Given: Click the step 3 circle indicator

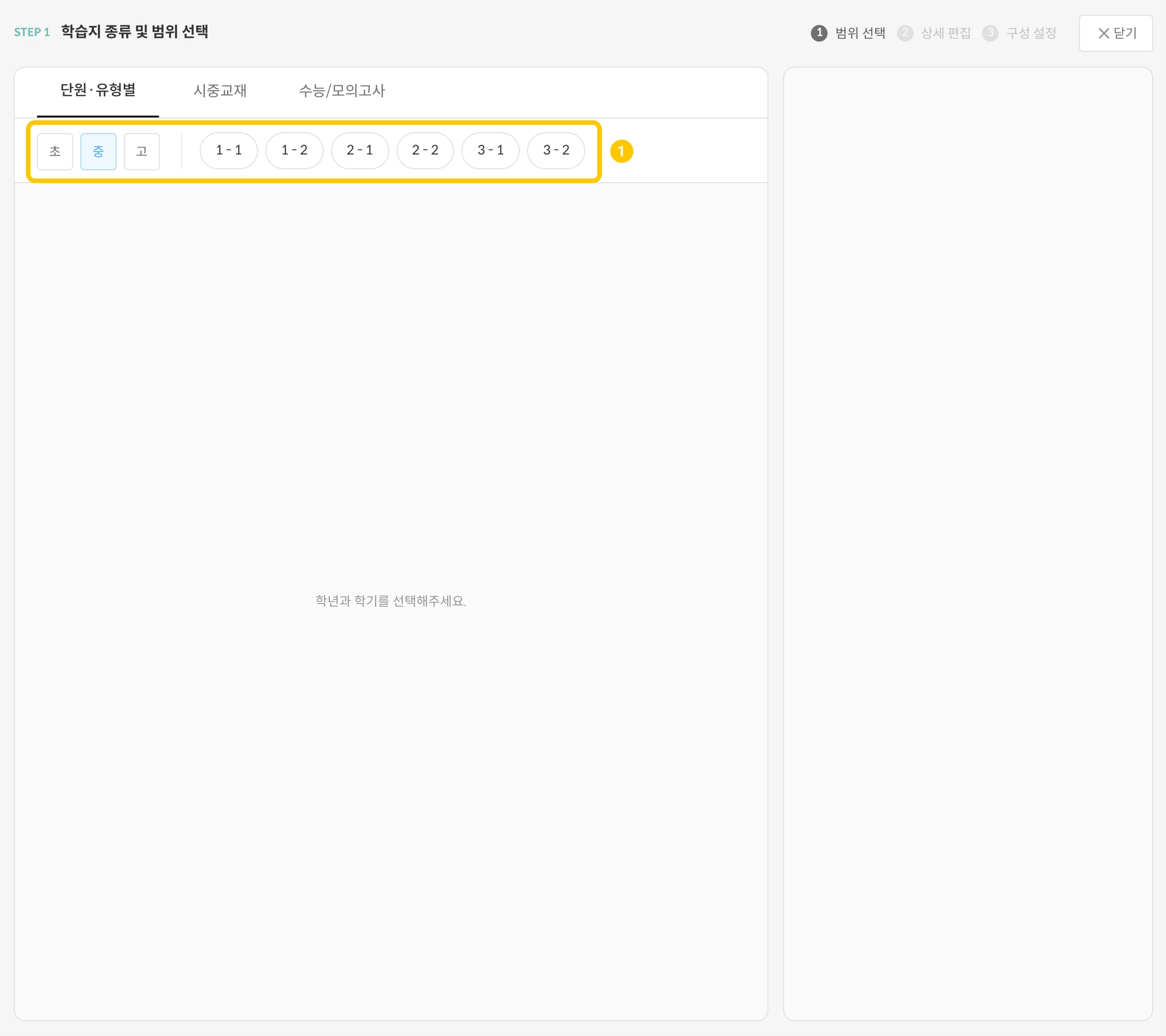Looking at the screenshot, I should click(x=990, y=33).
